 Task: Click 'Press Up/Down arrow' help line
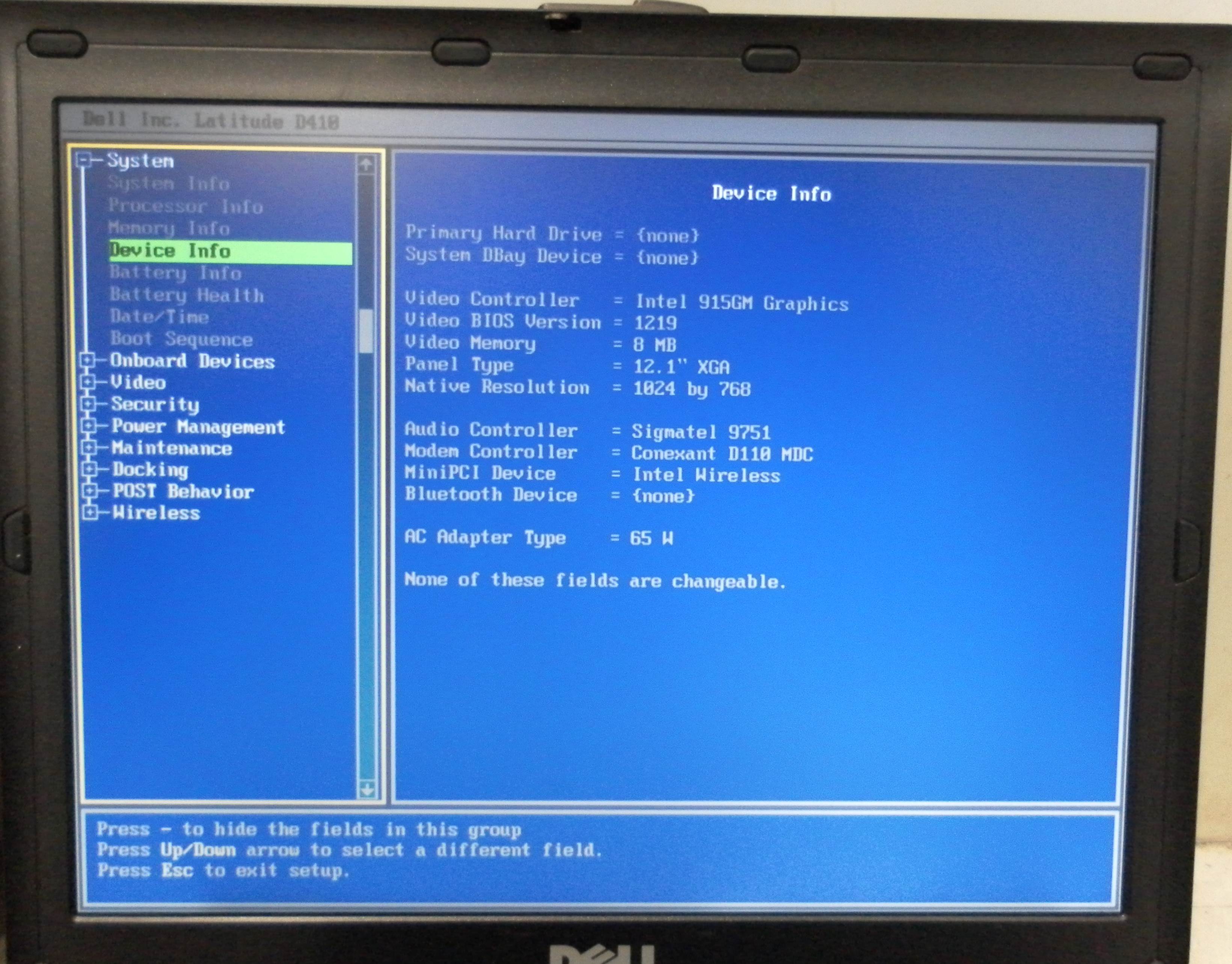[x=350, y=850]
